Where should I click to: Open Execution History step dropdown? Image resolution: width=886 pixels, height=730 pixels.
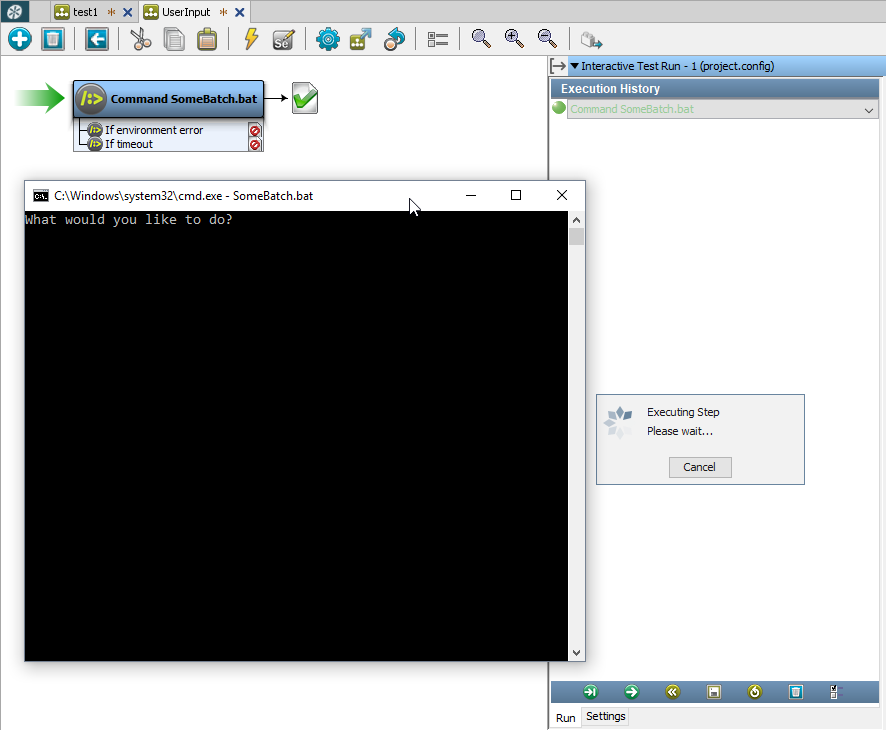pyautogui.click(x=868, y=110)
